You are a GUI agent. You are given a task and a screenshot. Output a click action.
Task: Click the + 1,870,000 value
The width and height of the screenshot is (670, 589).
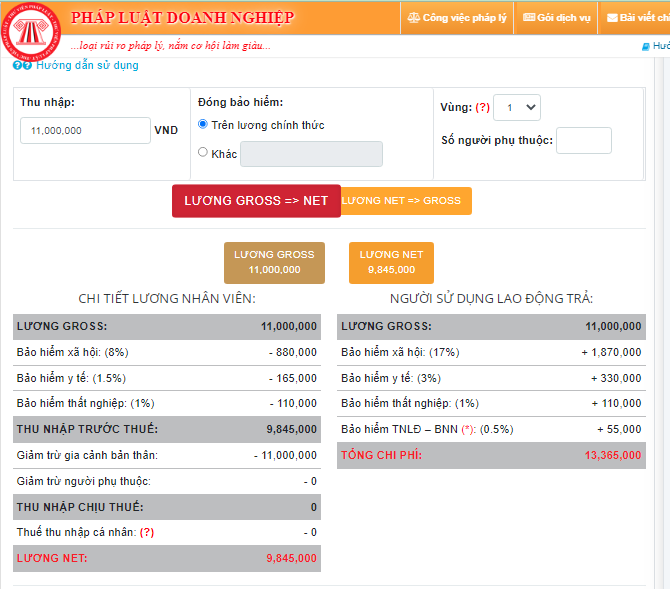611,352
